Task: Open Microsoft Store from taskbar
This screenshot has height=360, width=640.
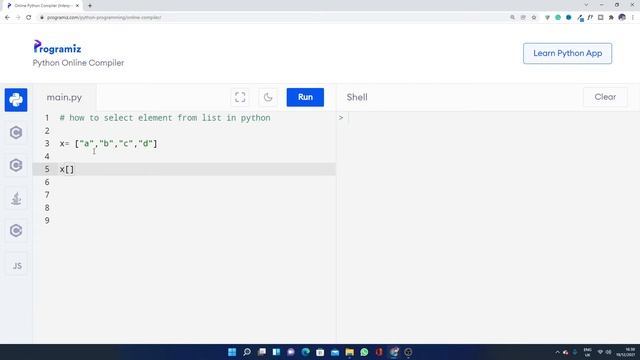Action: point(320,352)
